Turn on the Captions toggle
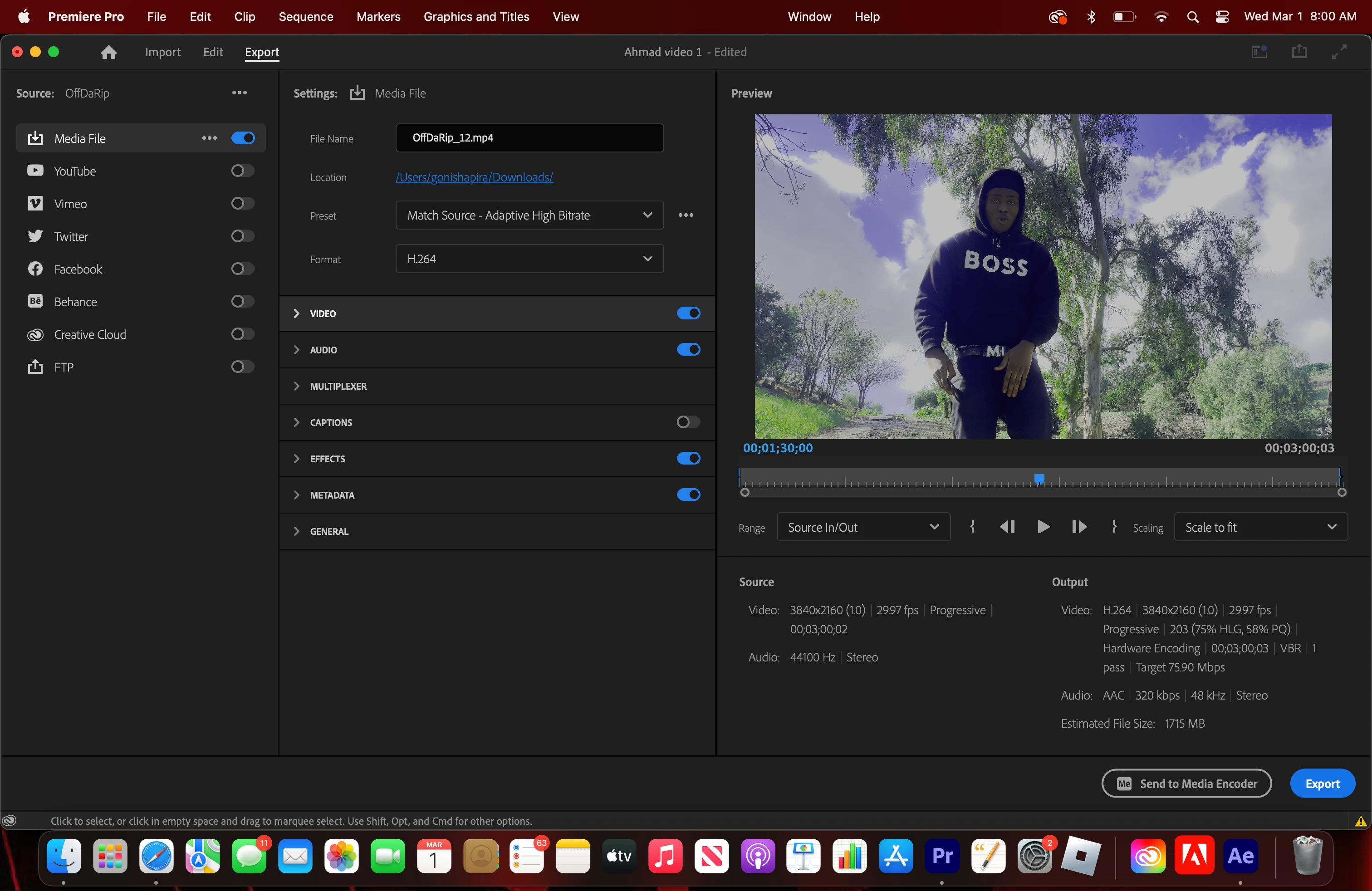 point(688,422)
